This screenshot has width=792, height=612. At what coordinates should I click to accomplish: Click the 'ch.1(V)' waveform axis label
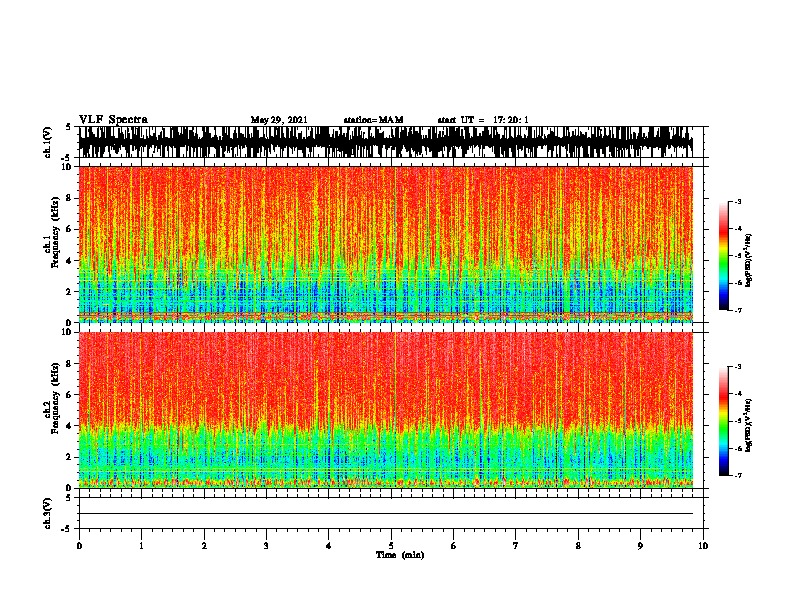coord(48,142)
